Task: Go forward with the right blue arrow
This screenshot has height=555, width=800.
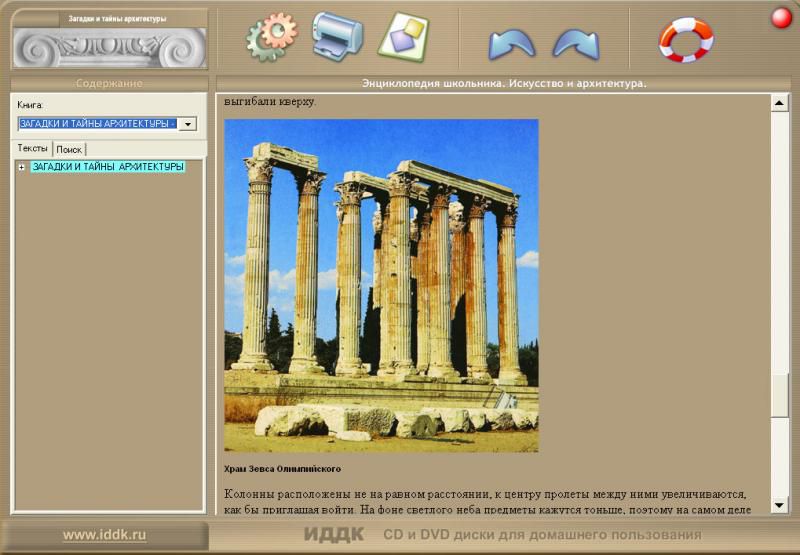Action: (576, 43)
